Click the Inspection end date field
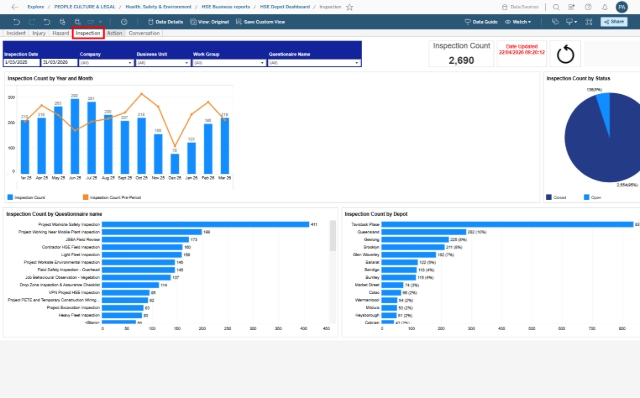 point(59,63)
